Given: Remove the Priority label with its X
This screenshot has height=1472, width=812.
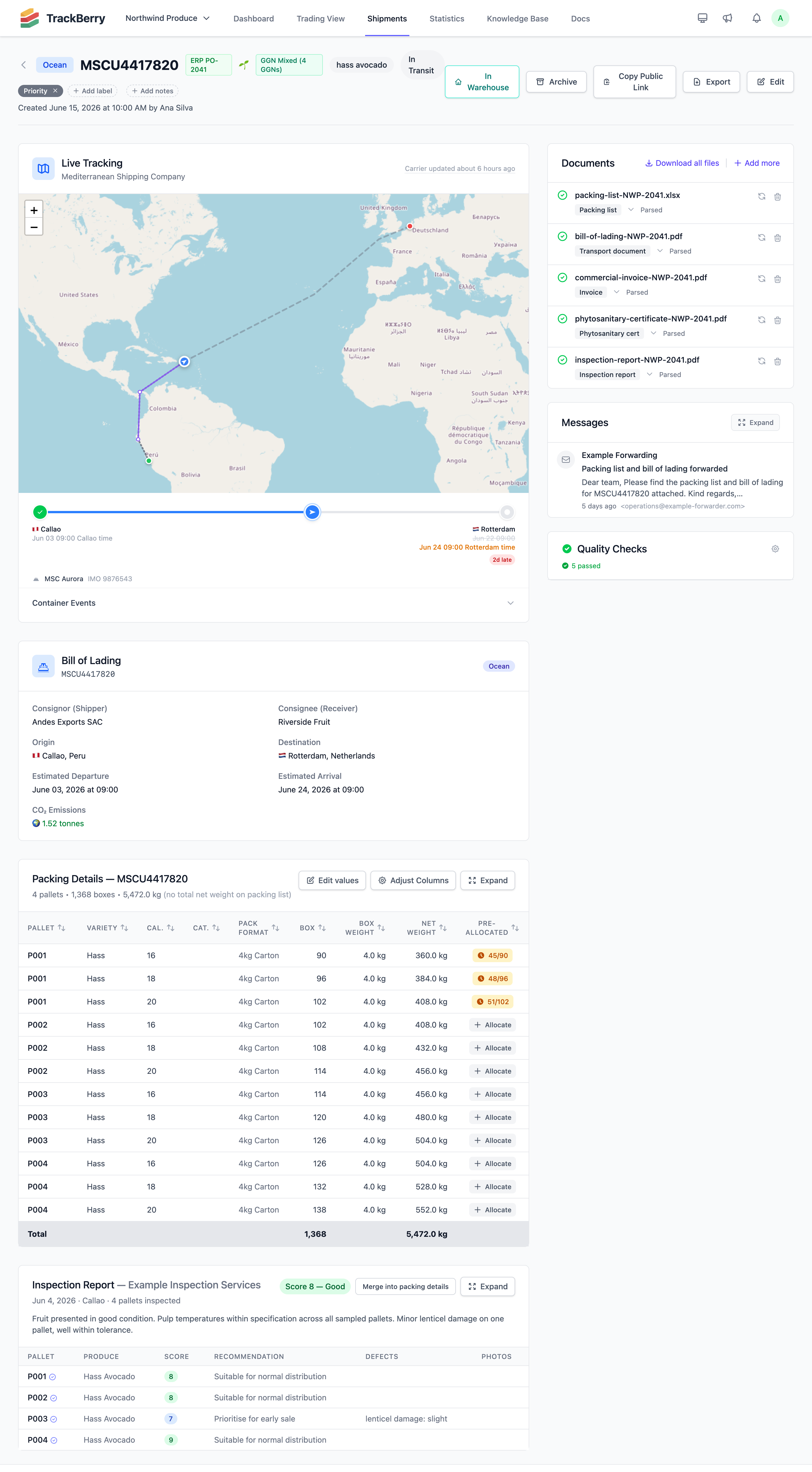Looking at the screenshot, I should click(56, 91).
